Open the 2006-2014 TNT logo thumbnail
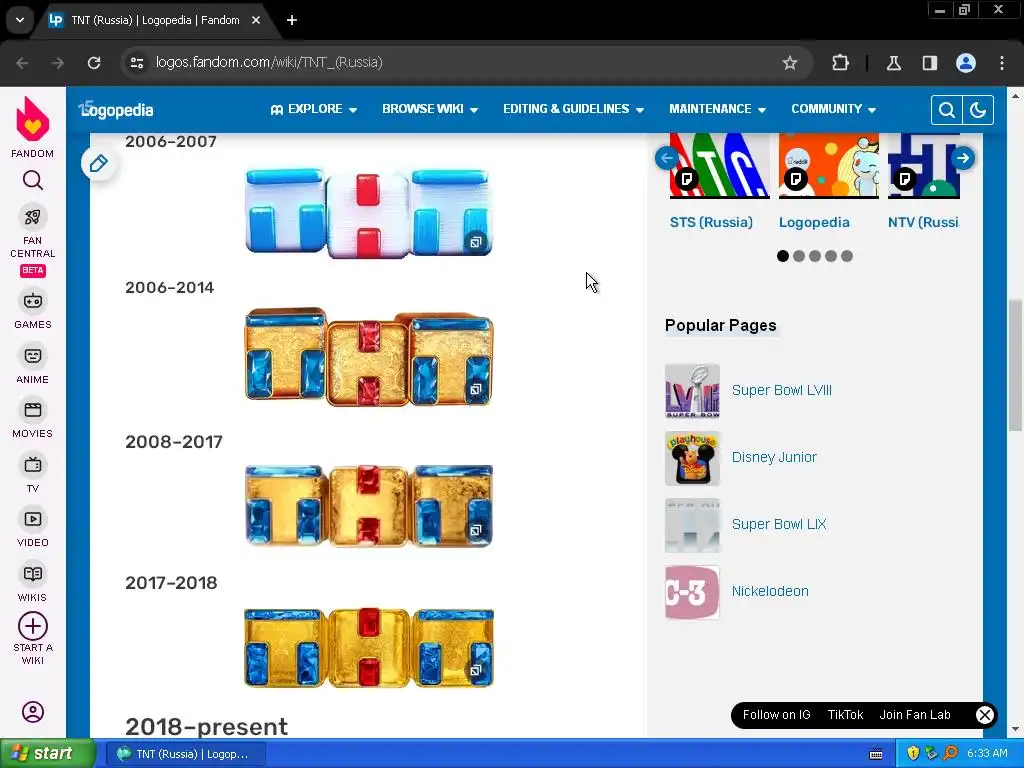This screenshot has width=1024, height=768. (369, 357)
